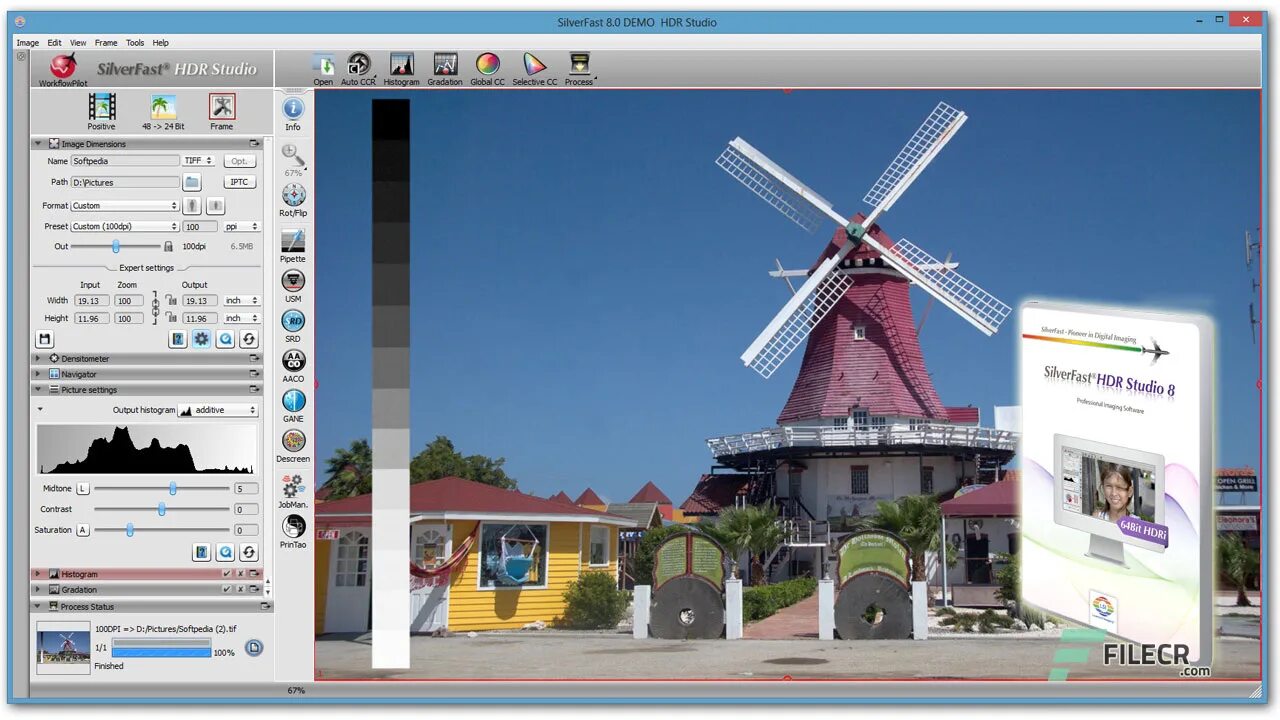Viewport: 1280px width, 720px height.
Task: Click the Name field containing Softpedia
Action: pos(125,161)
